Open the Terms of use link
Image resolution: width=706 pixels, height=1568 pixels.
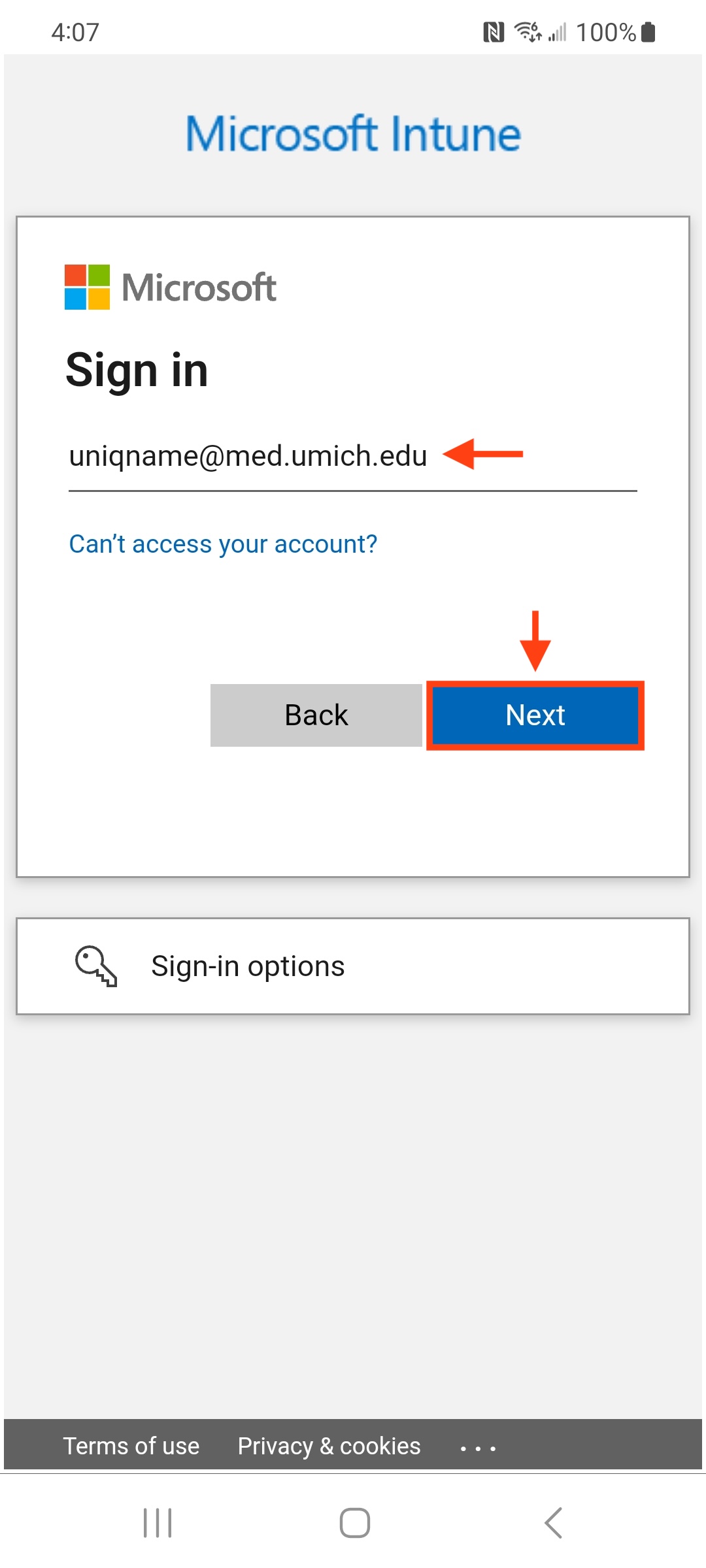pyautogui.click(x=131, y=1446)
